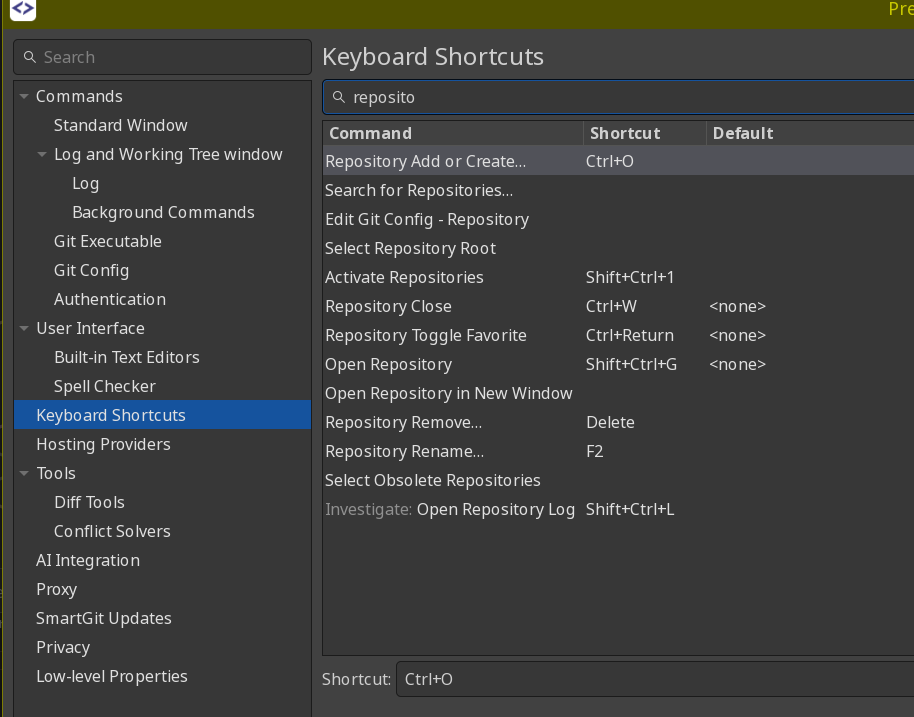Image resolution: width=914 pixels, height=717 pixels.
Task: Open Conflict Solvers under Tools
Action: click(112, 531)
